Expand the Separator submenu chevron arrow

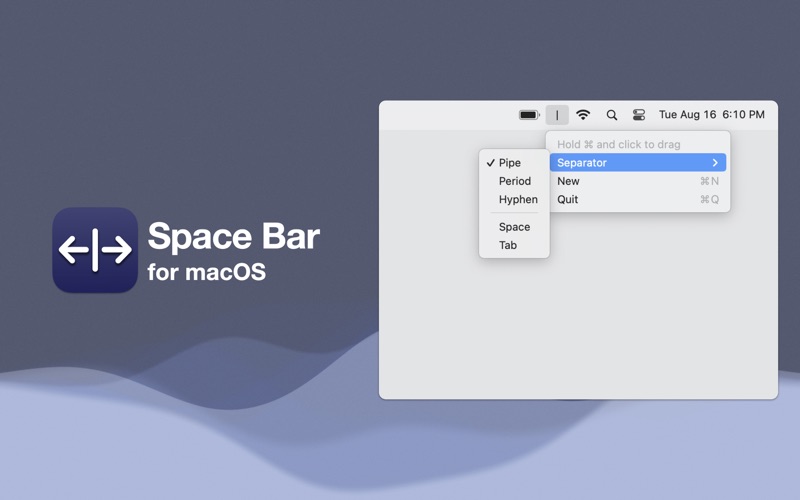click(x=715, y=163)
